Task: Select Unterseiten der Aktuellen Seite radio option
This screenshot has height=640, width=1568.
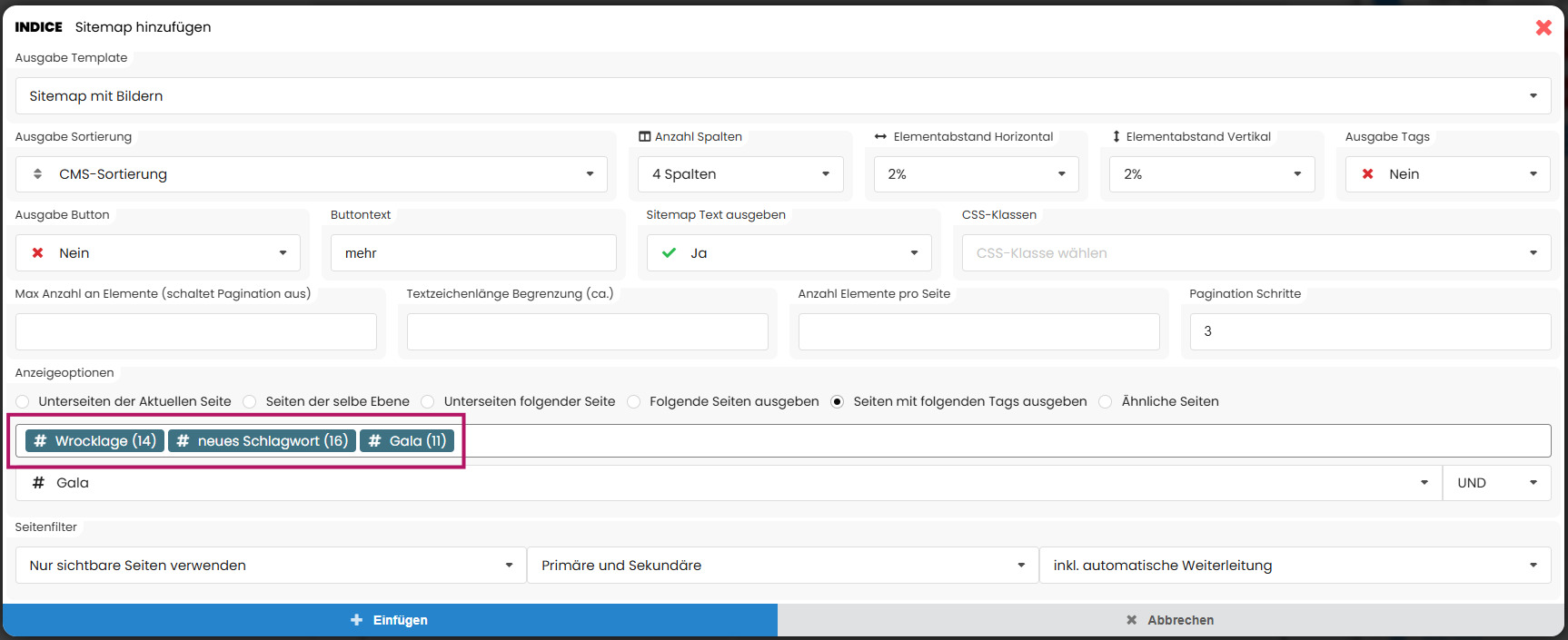Action: [23, 401]
